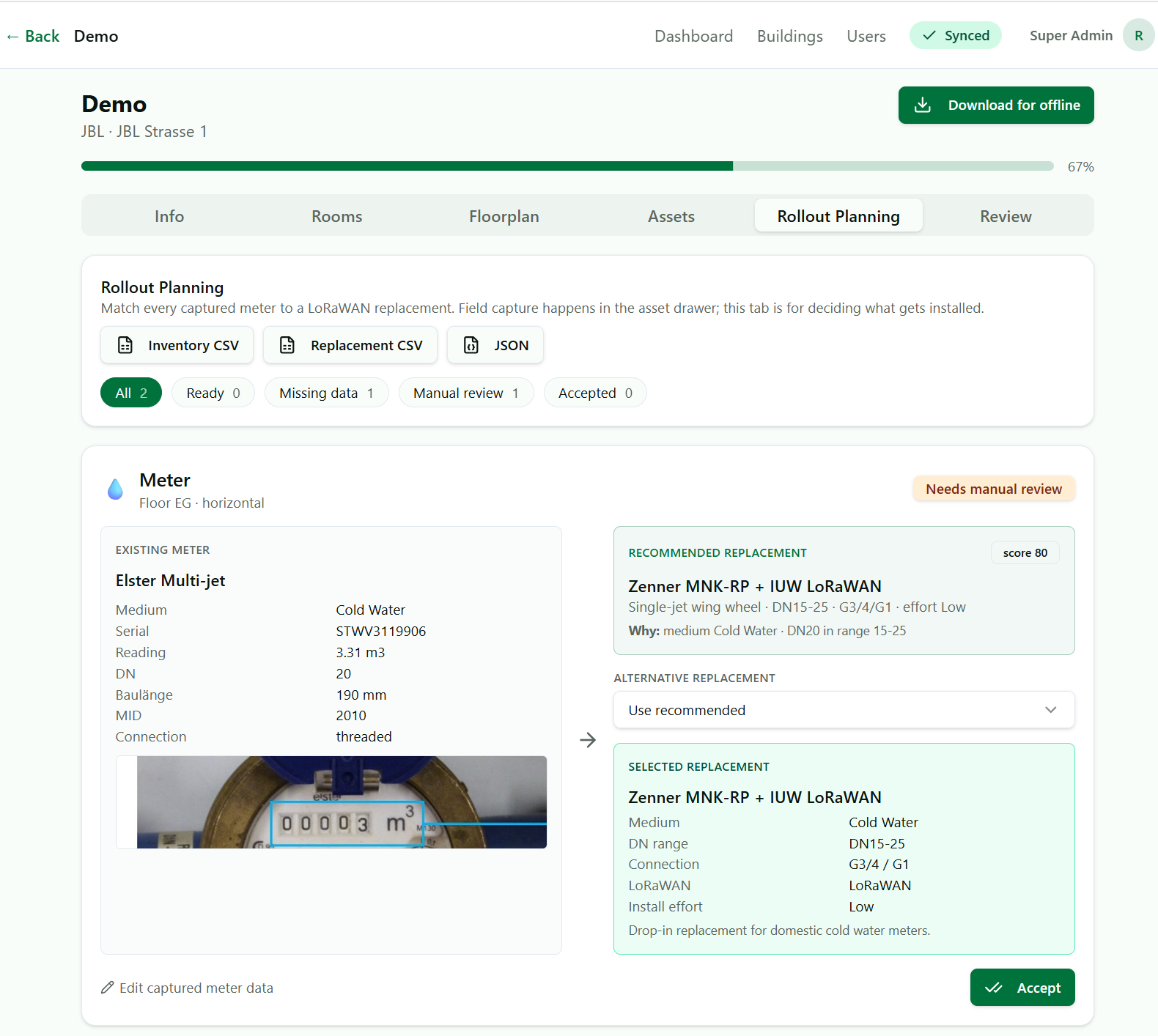The width and height of the screenshot is (1158, 1036).
Task: Filter by Ready chip
Action: pyautogui.click(x=213, y=393)
